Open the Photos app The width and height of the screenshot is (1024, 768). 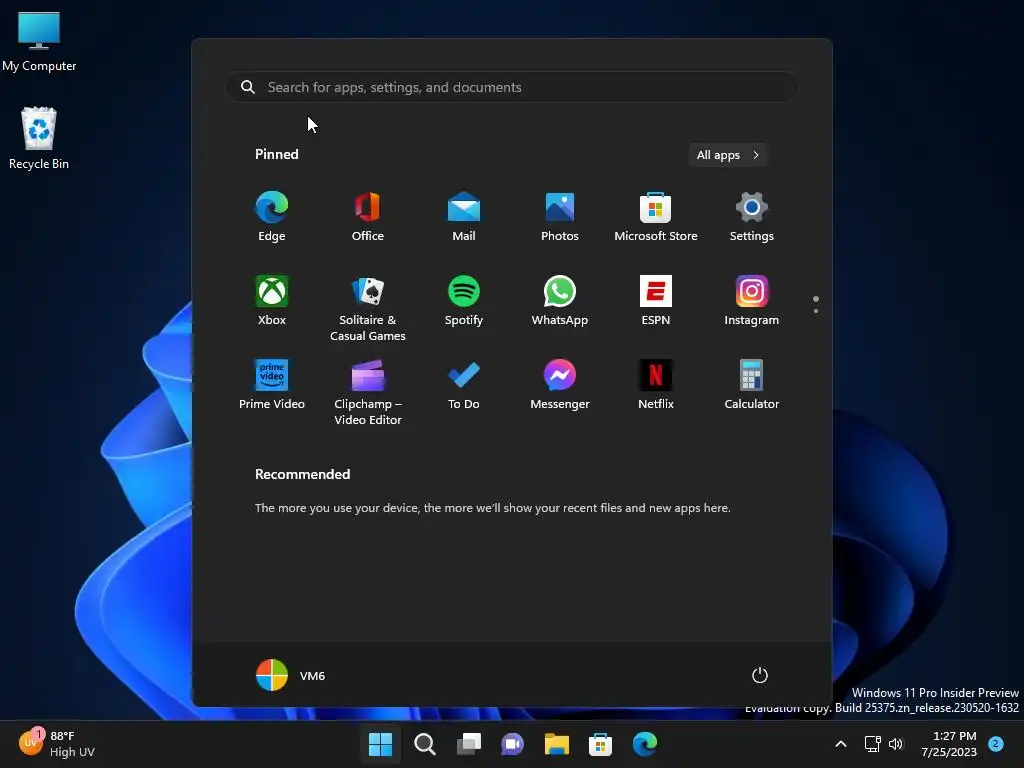tap(560, 217)
